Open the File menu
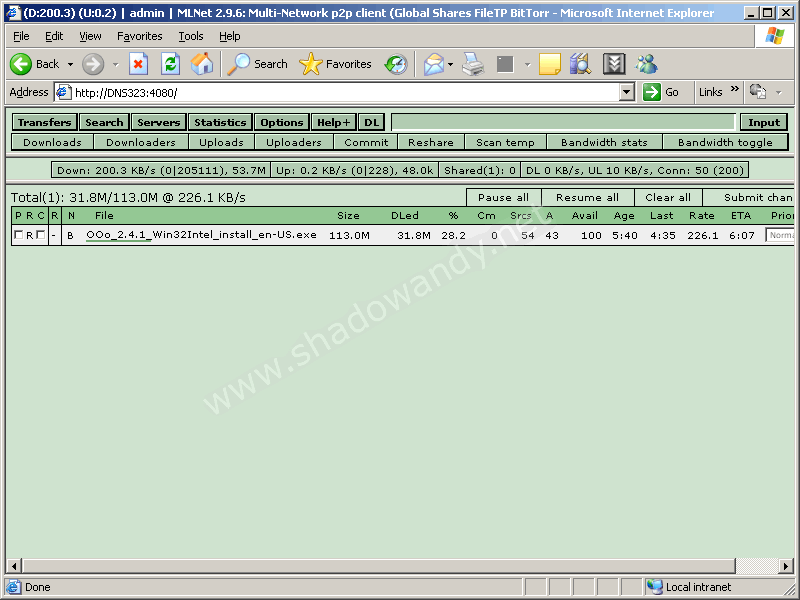Viewport: 800px width, 600px height. pos(21,36)
